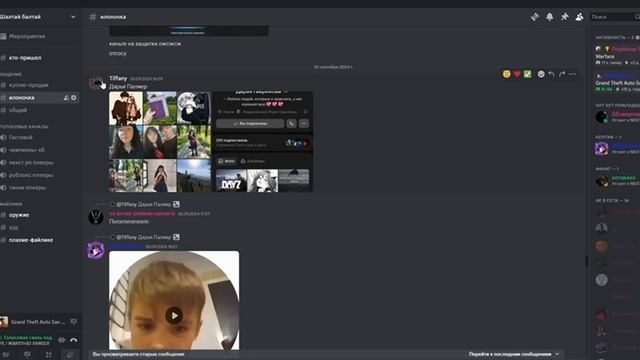Jump to replied message above Пхпхпхпхпхпп
This screenshot has height=360, width=640.
[144, 204]
